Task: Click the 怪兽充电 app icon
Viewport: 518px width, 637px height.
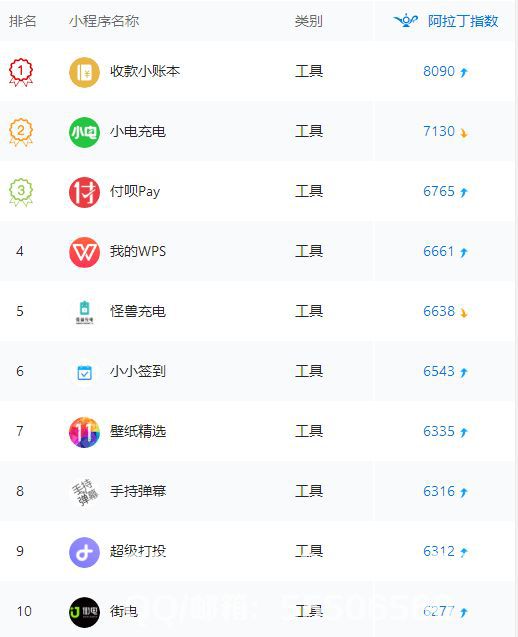Action: 84,312
